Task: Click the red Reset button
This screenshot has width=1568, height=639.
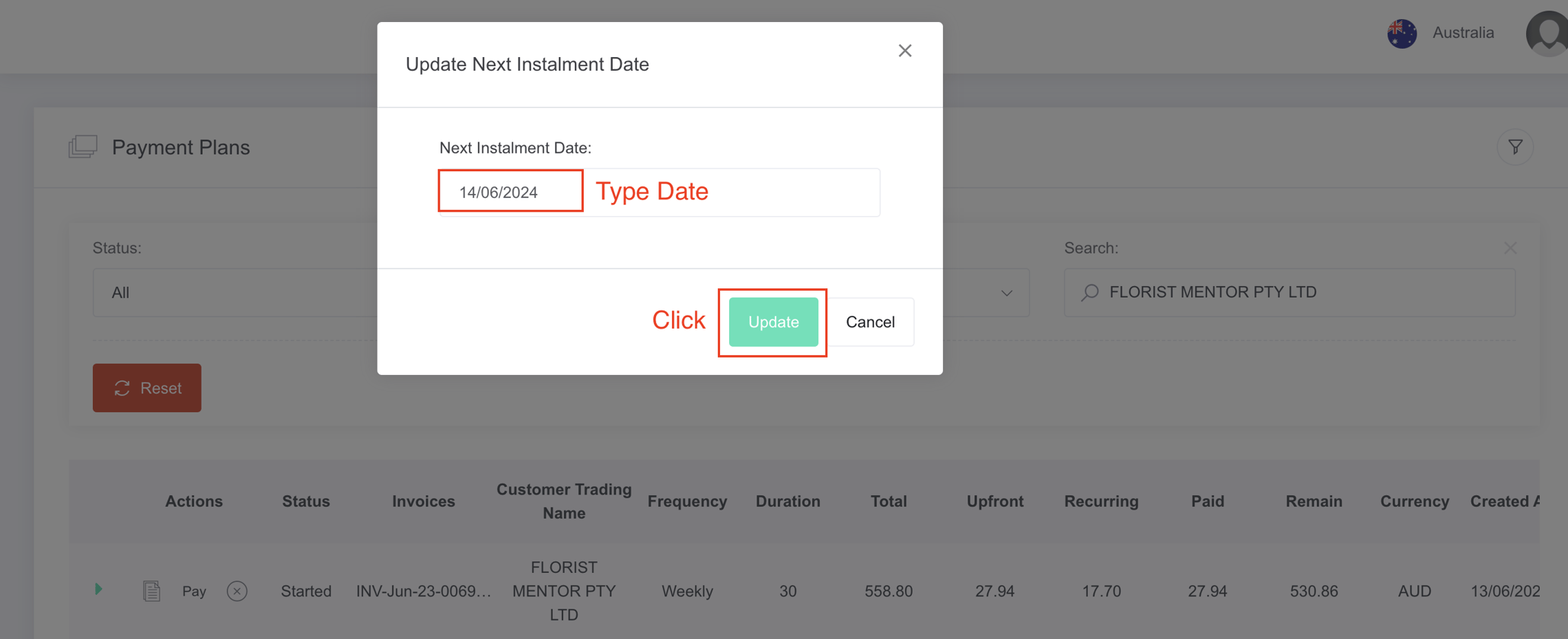Action: point(147,388)
